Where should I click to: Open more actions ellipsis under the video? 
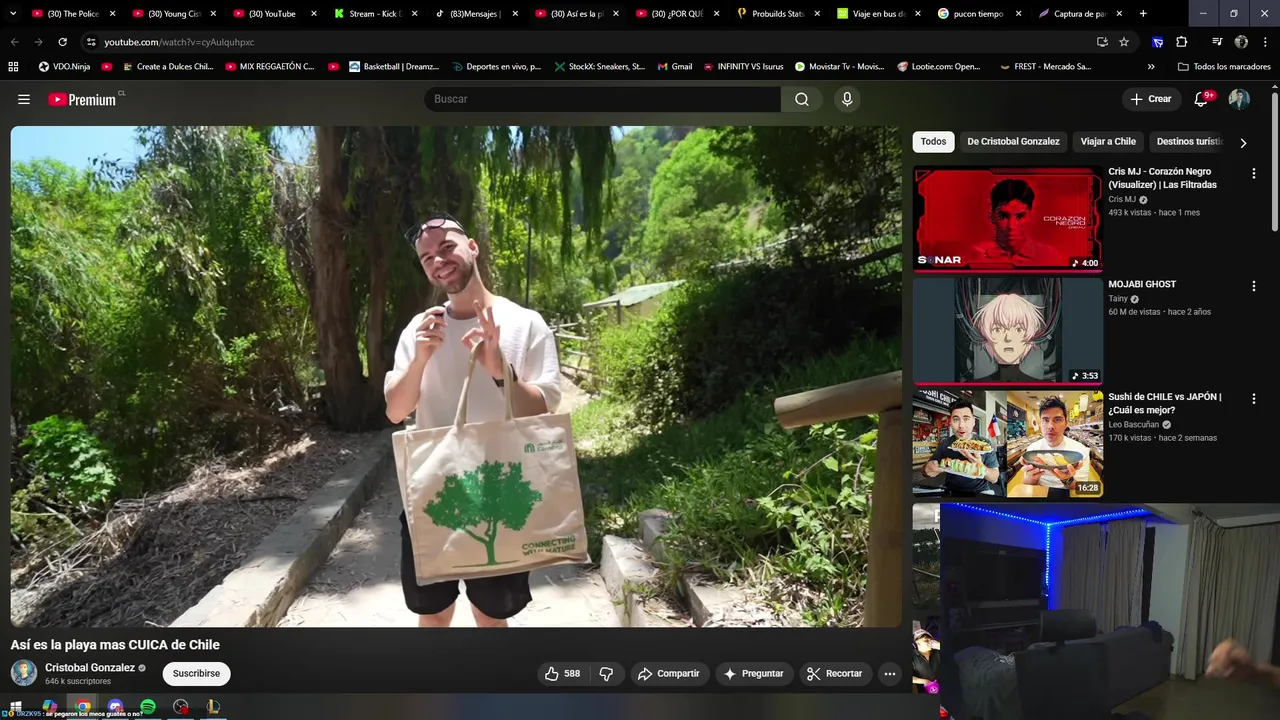[x=890, y=674]
